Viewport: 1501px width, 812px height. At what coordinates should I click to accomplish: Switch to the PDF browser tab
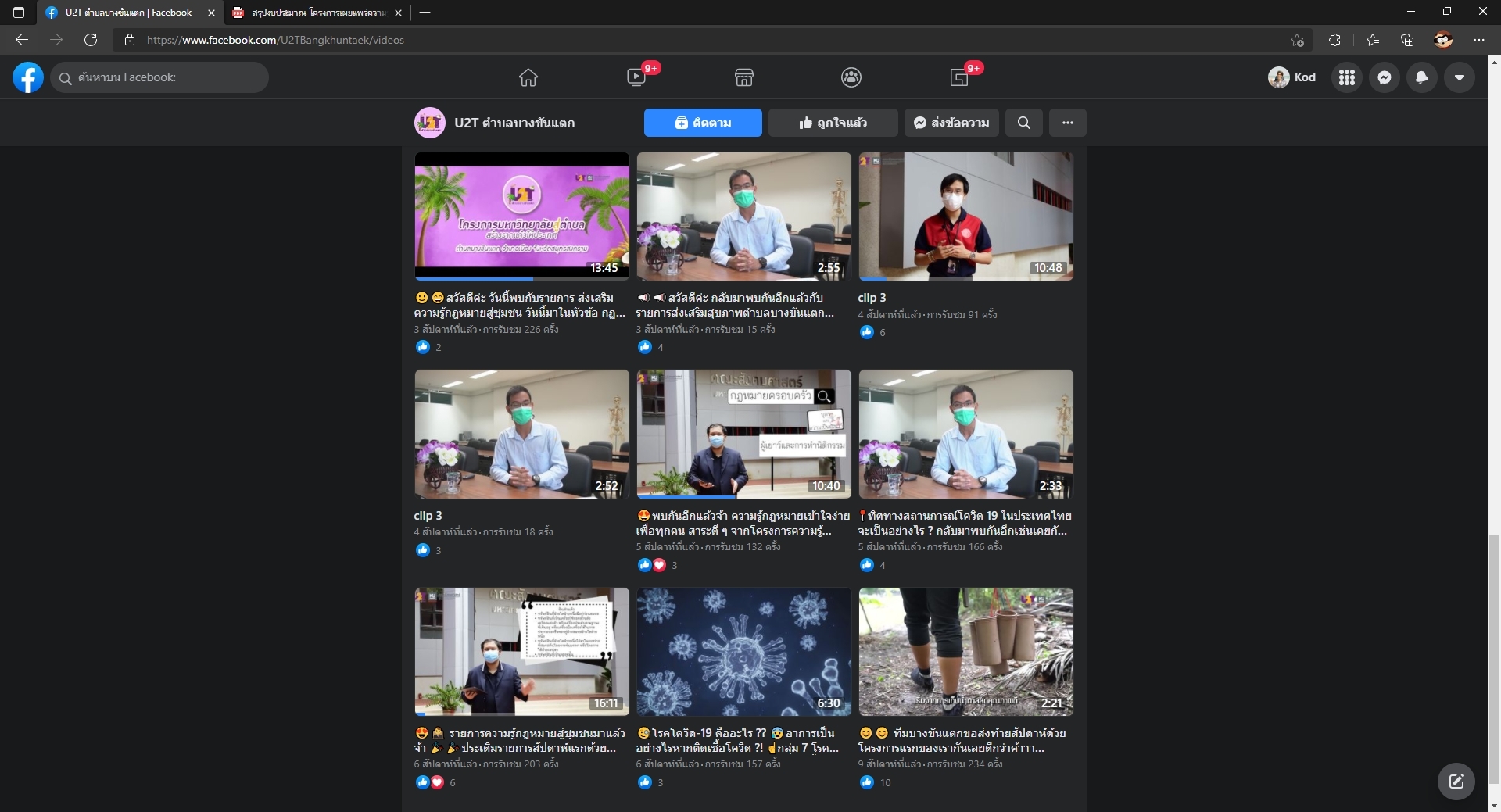[317, 13]
